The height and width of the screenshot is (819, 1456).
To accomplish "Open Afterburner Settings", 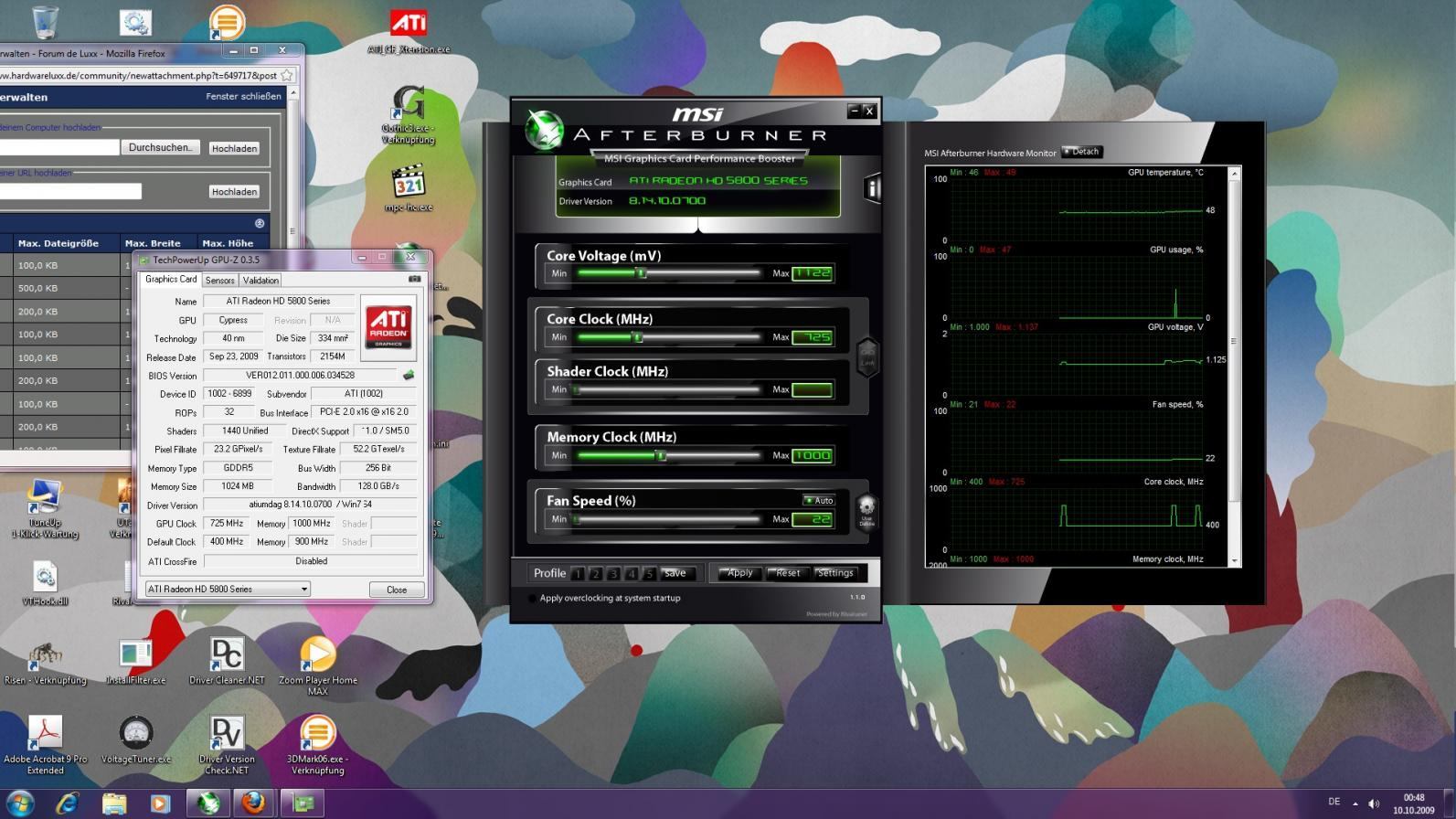I will click(835, 573).
